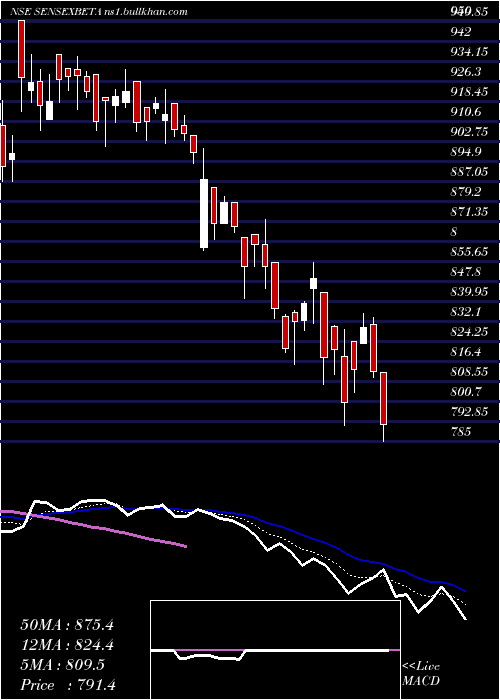500x700 pixels.
Task: Pick the 808.55 price level label
Action: [468, 372]
